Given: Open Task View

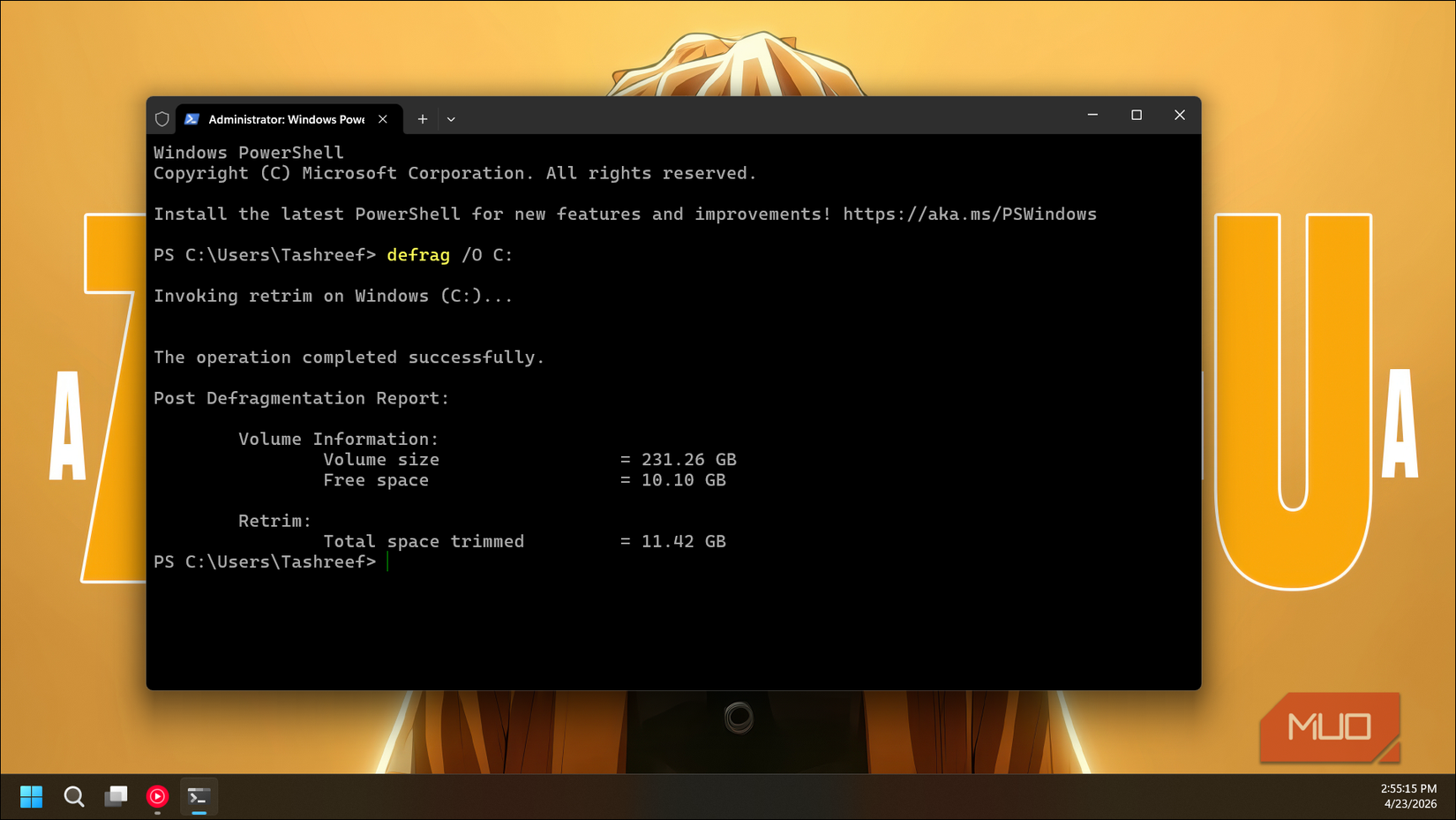Looking at the screenshot, I should pos(116,796).
